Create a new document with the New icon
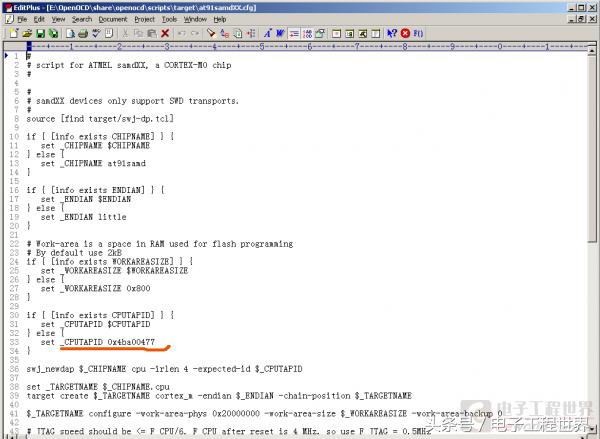 pos(14,33)
